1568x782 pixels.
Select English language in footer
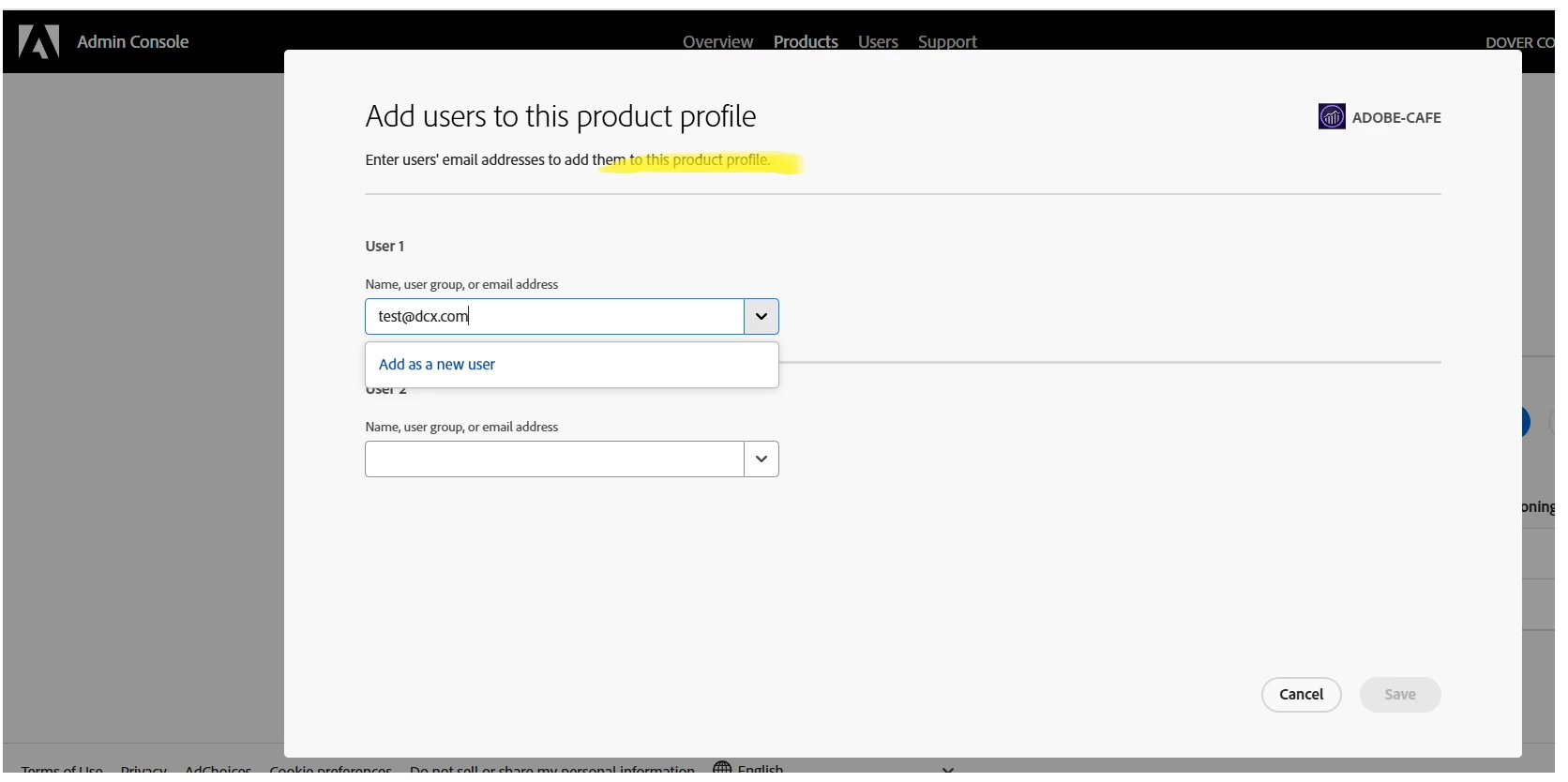[x=761, y=769]
